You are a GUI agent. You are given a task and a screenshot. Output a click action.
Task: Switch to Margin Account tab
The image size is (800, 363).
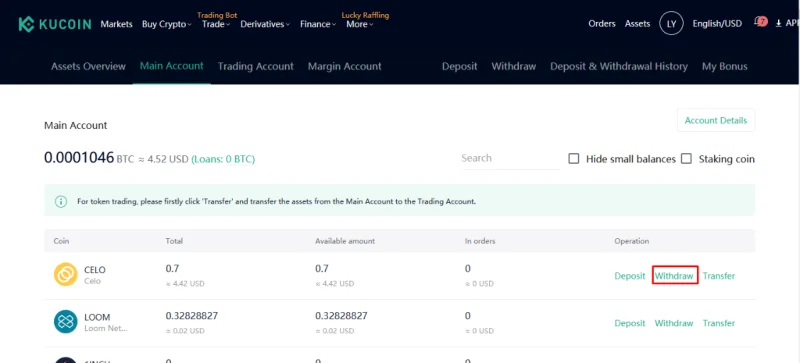point(344,66)
